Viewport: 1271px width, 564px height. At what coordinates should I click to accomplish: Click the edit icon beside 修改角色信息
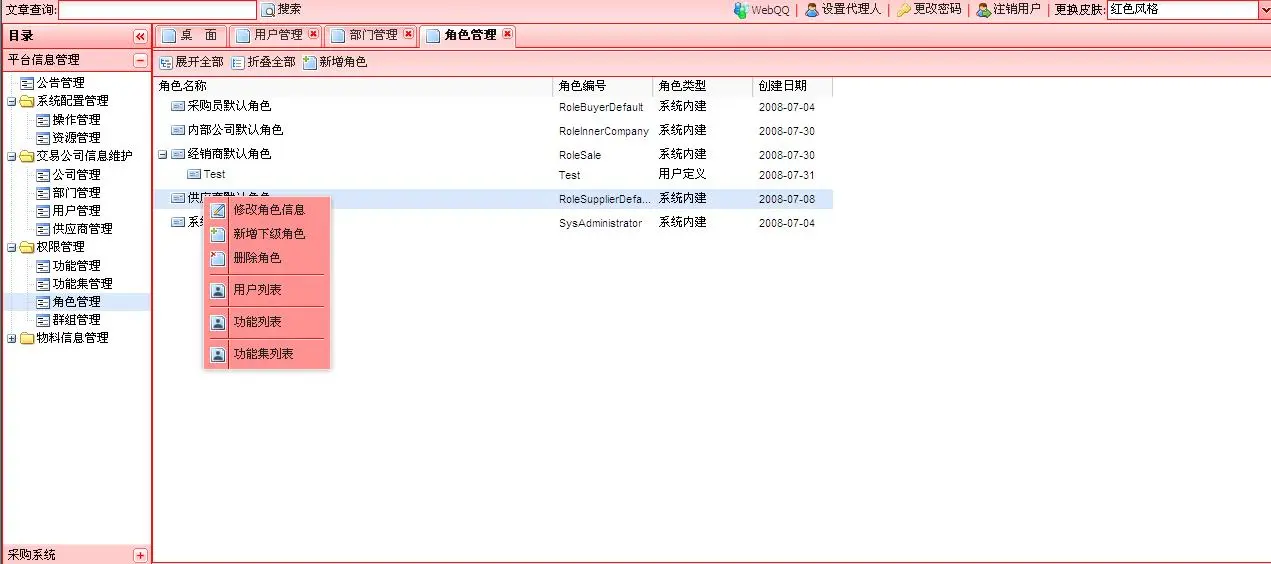click(218, 210)
